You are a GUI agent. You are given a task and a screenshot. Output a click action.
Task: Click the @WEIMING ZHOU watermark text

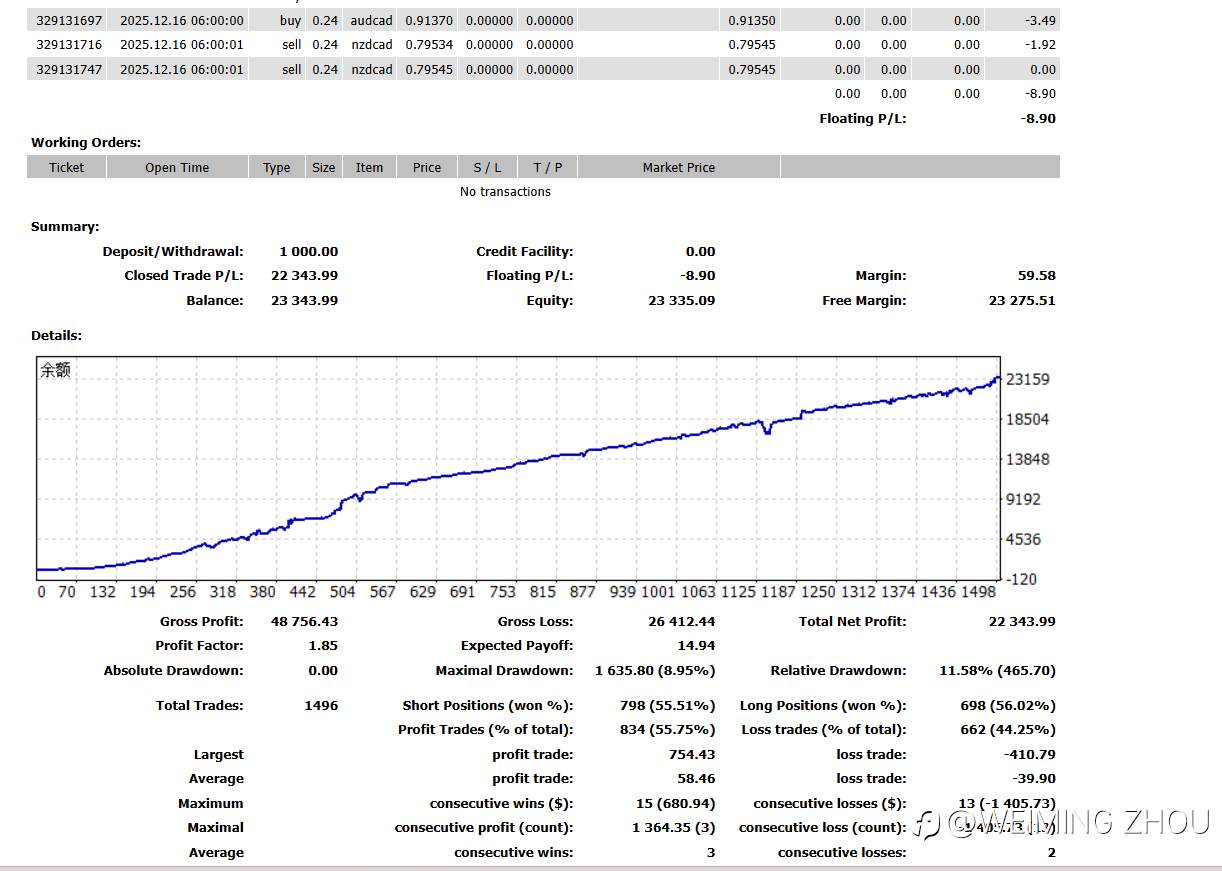pos(1078,823)
